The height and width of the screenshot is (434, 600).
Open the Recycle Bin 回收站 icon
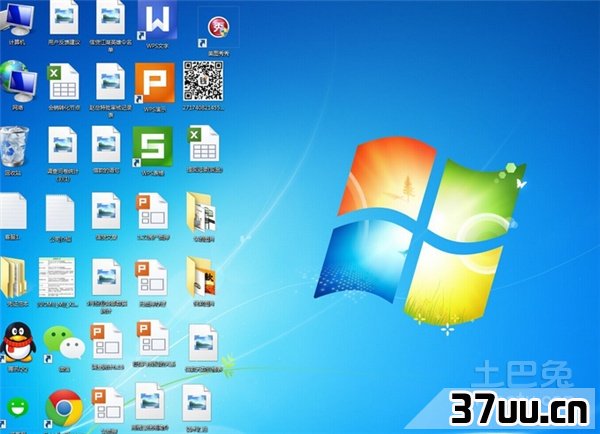coord(15,147)
